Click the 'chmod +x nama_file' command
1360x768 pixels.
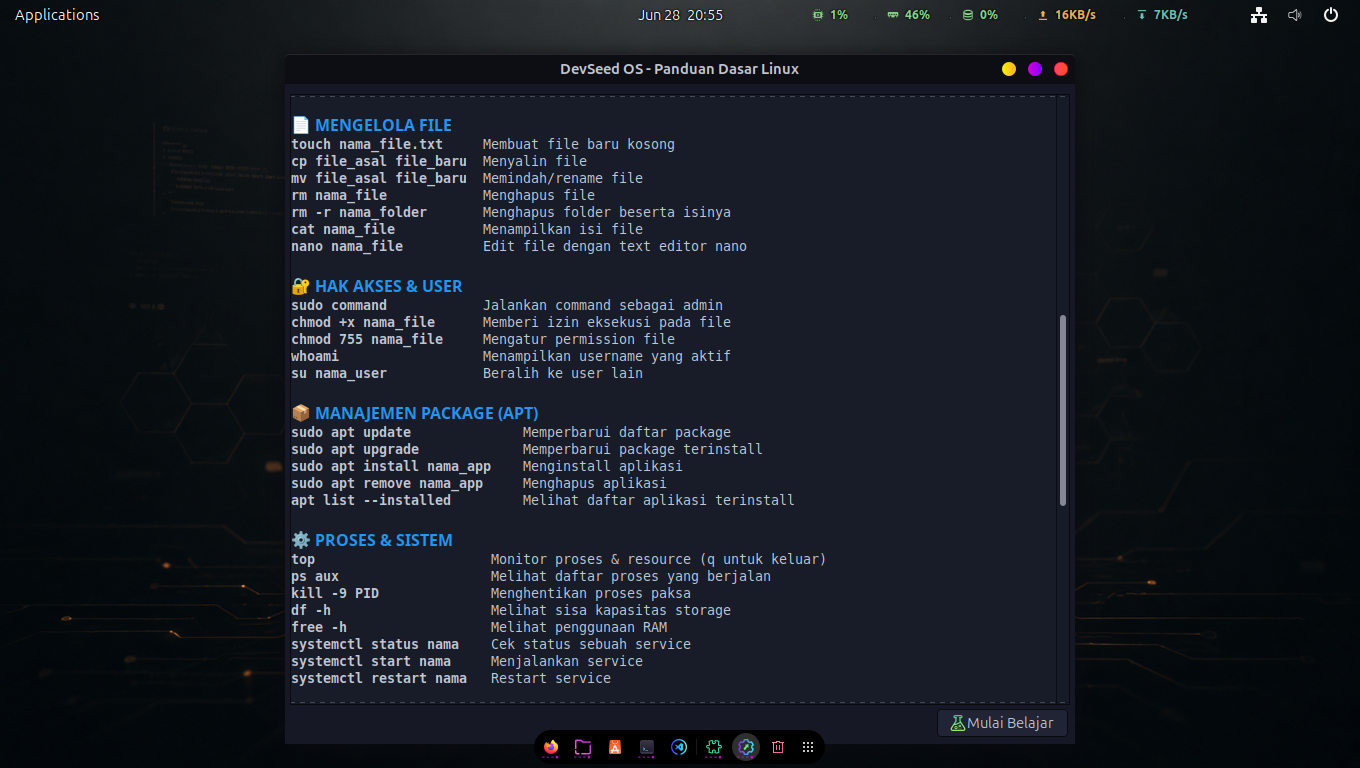(x=363, y=322)
